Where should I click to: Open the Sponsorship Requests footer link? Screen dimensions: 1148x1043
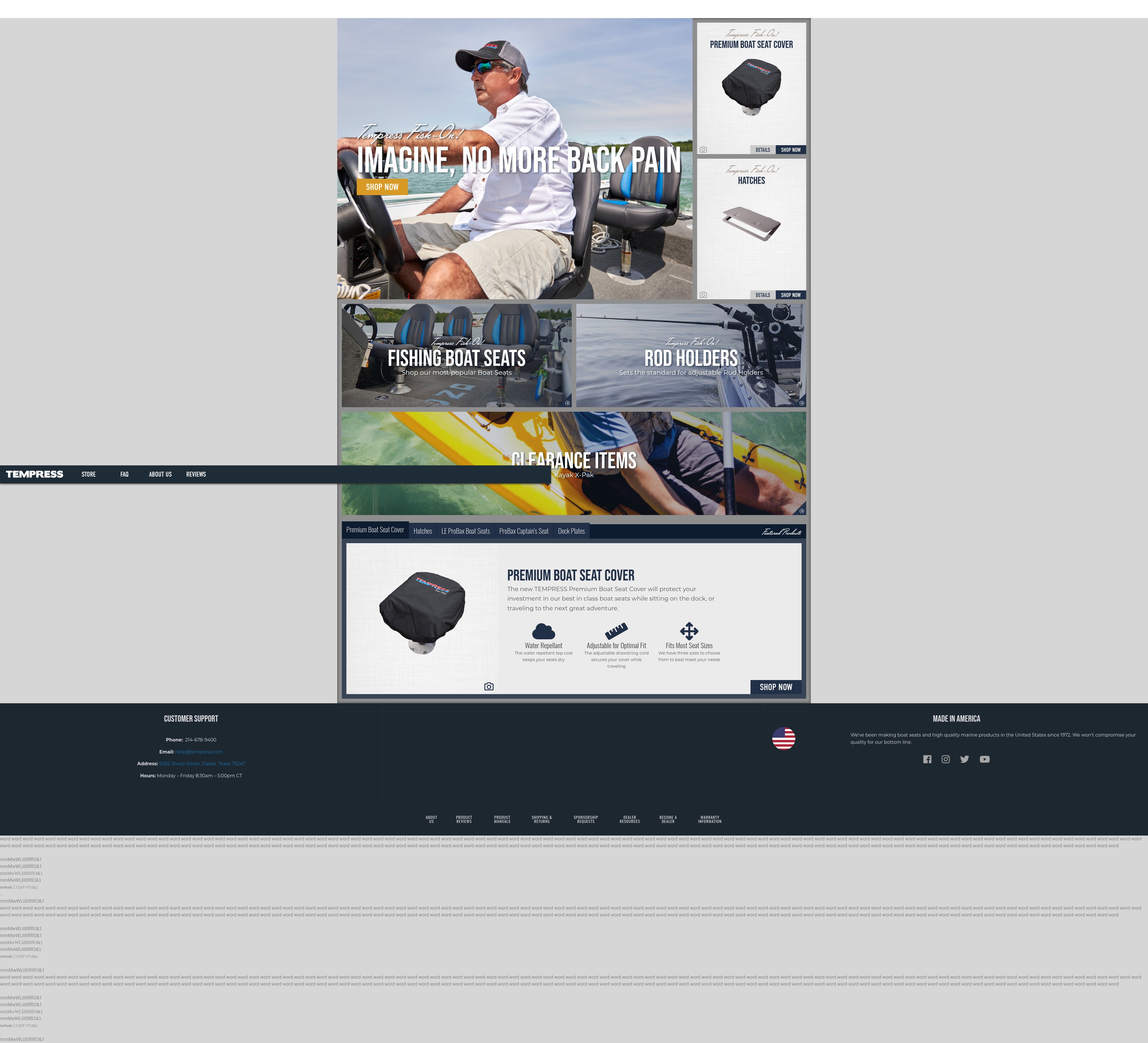(585, 819)
